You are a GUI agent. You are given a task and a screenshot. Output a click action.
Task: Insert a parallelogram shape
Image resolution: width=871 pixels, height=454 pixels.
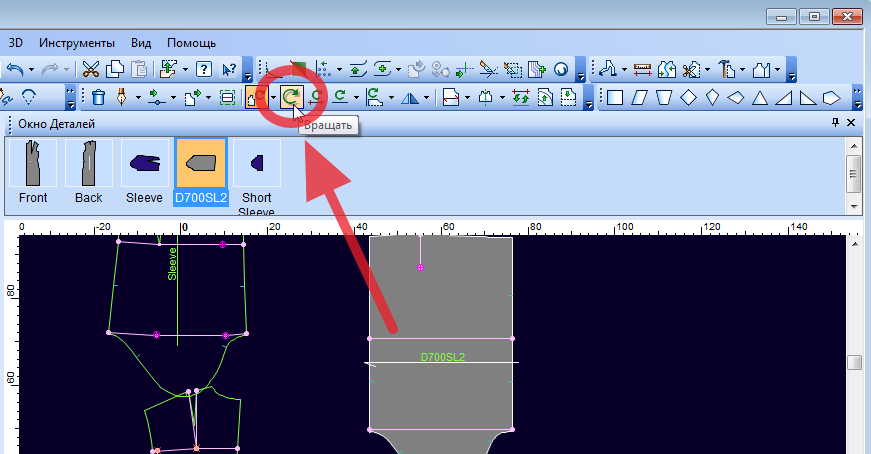click(639, 98)
